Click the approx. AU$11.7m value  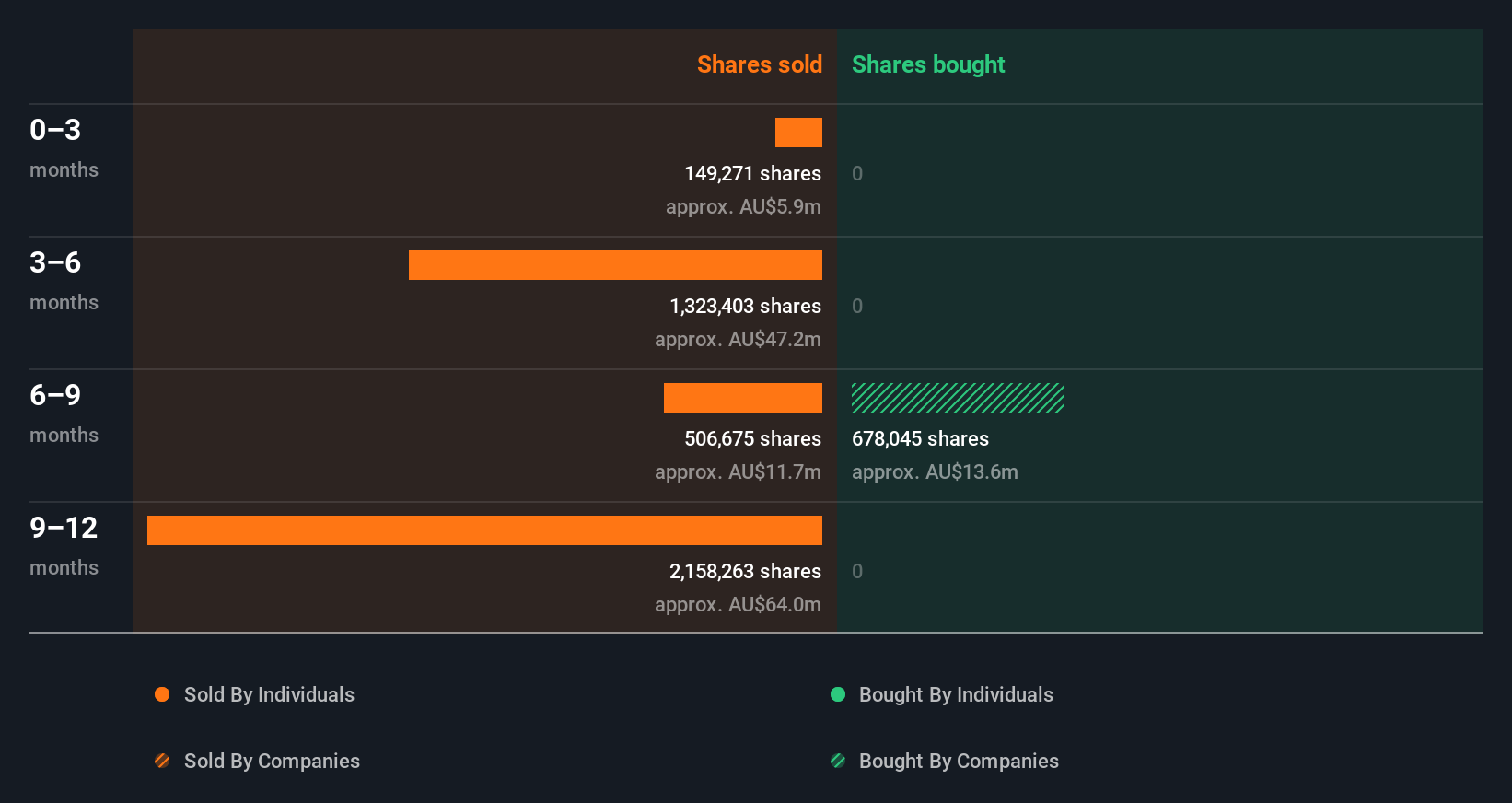coord(738,471)
